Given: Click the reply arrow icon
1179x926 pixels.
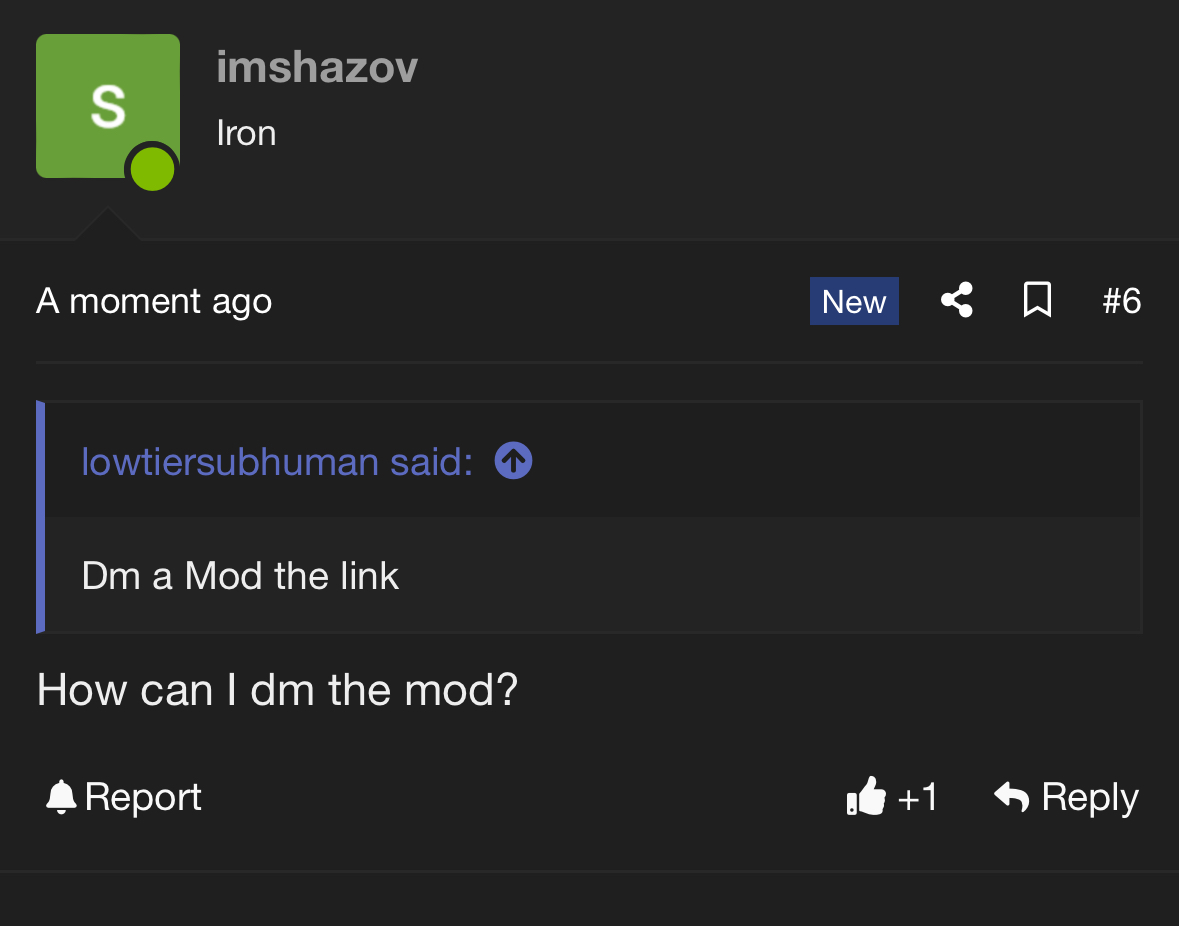Looking at the screenshot, I should coord(1012,797).
